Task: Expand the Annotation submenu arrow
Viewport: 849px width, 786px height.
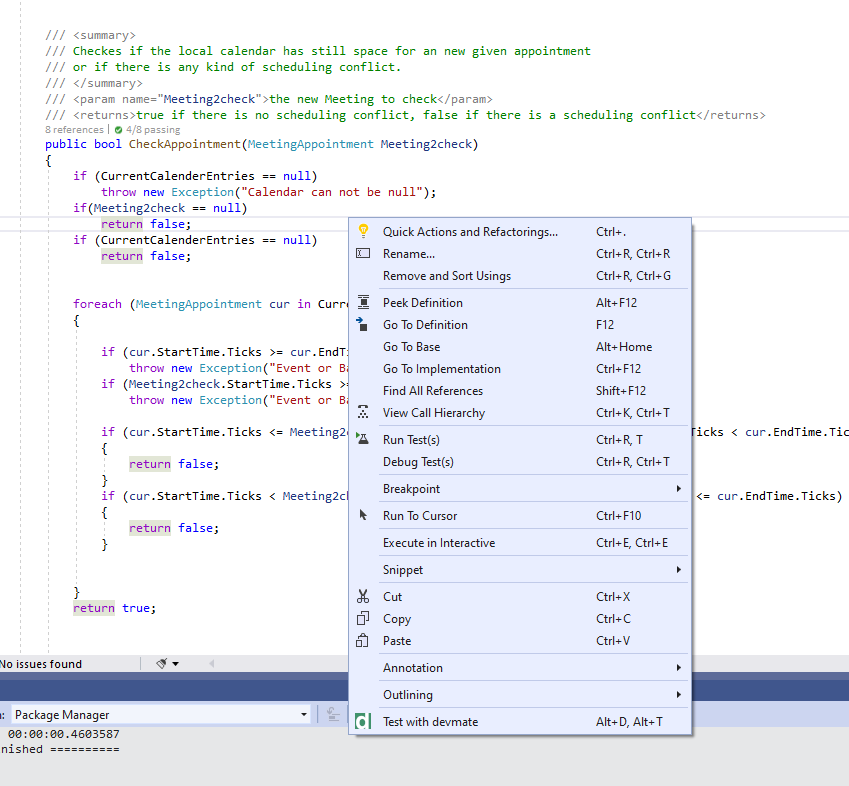Action: point(678,667)
